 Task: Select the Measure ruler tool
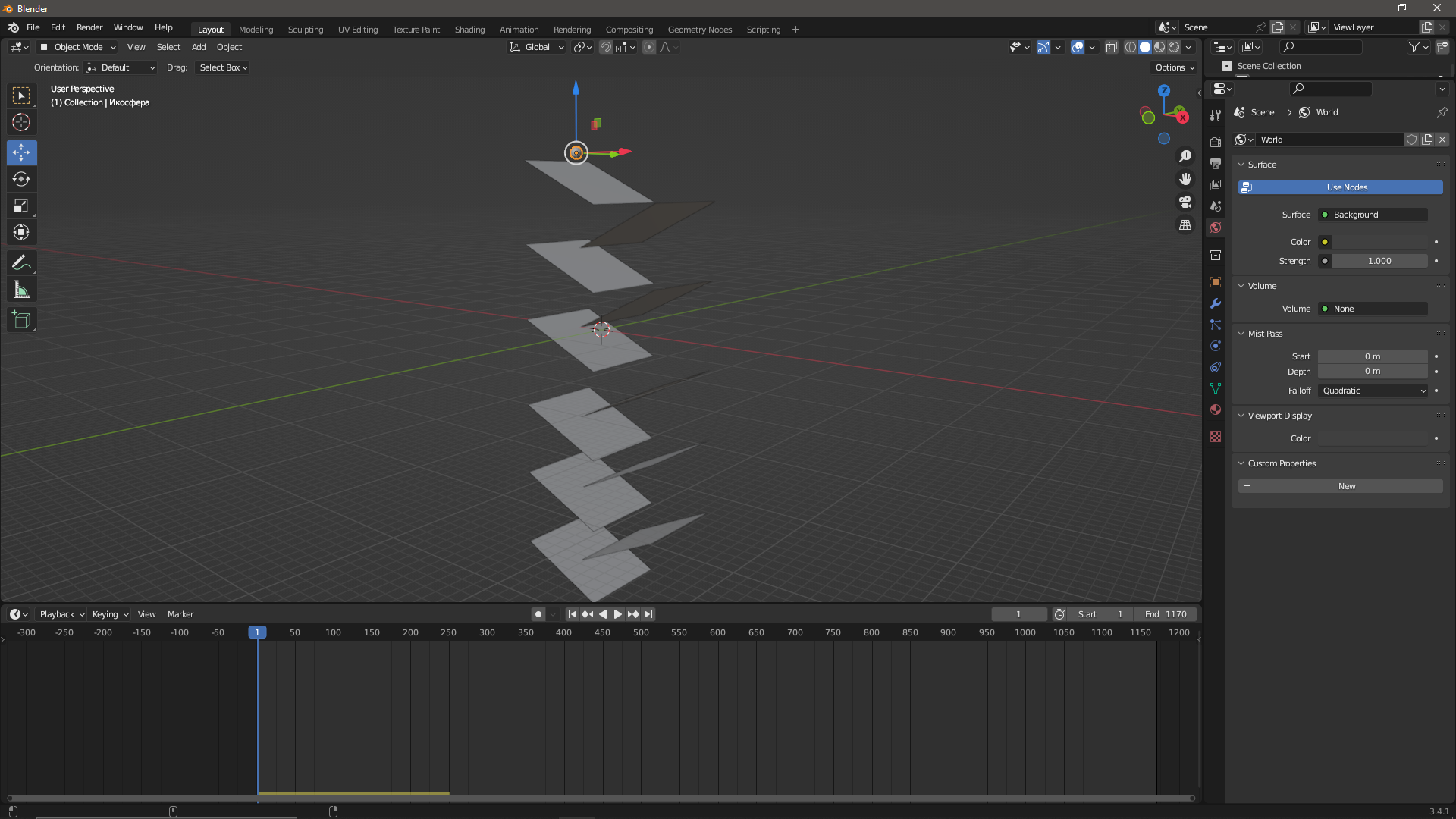(21, 290)
